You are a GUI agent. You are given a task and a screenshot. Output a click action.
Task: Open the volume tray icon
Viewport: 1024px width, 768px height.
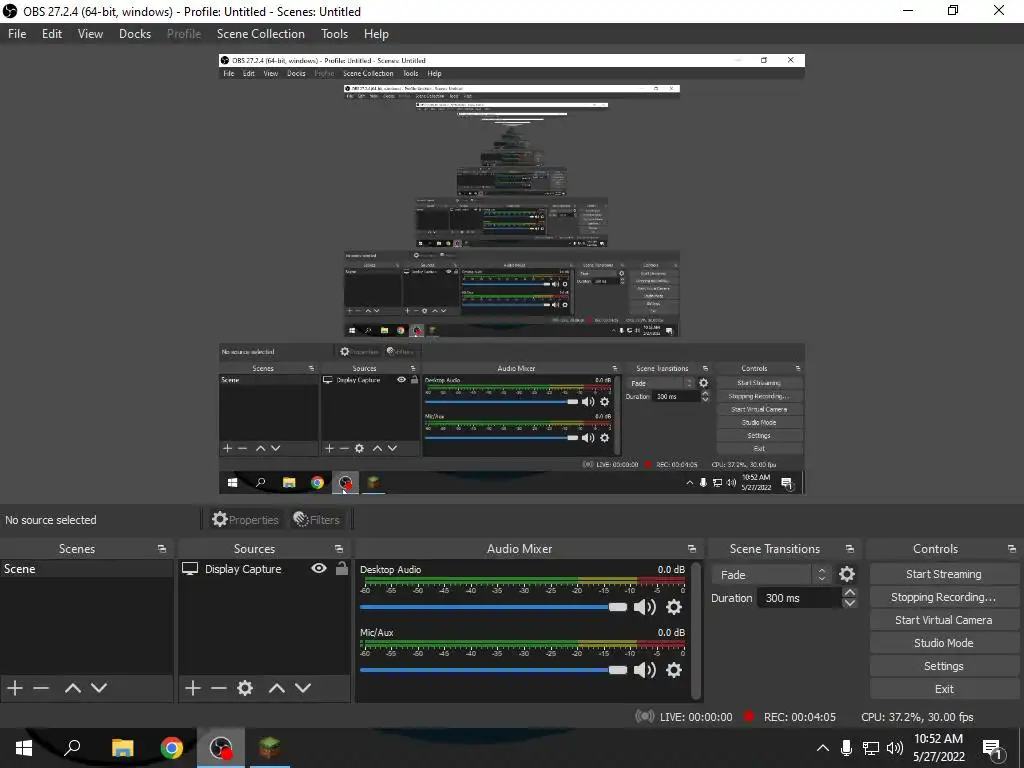(x=895, y=748)
